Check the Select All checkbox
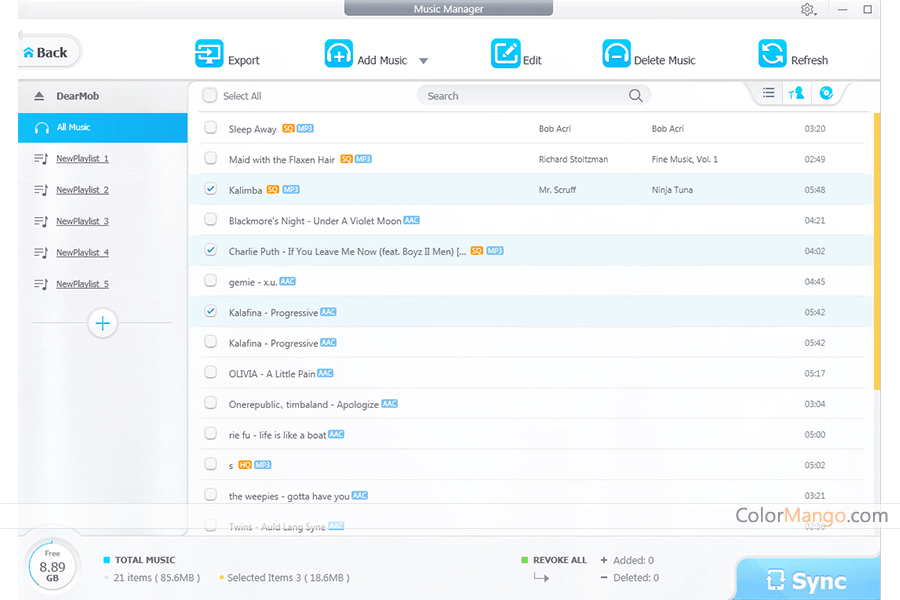The image size is (900, 600). (x=210, y=96)
